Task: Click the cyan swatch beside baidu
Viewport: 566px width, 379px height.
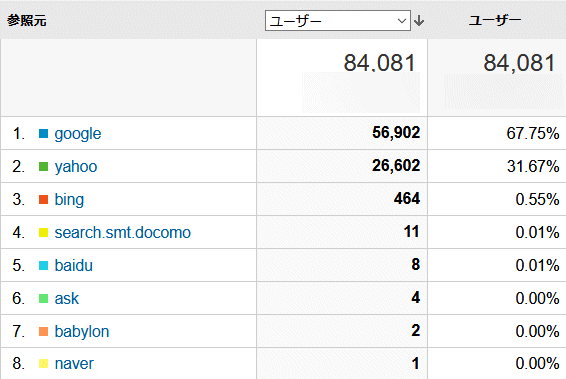Action: pos(43,266)
